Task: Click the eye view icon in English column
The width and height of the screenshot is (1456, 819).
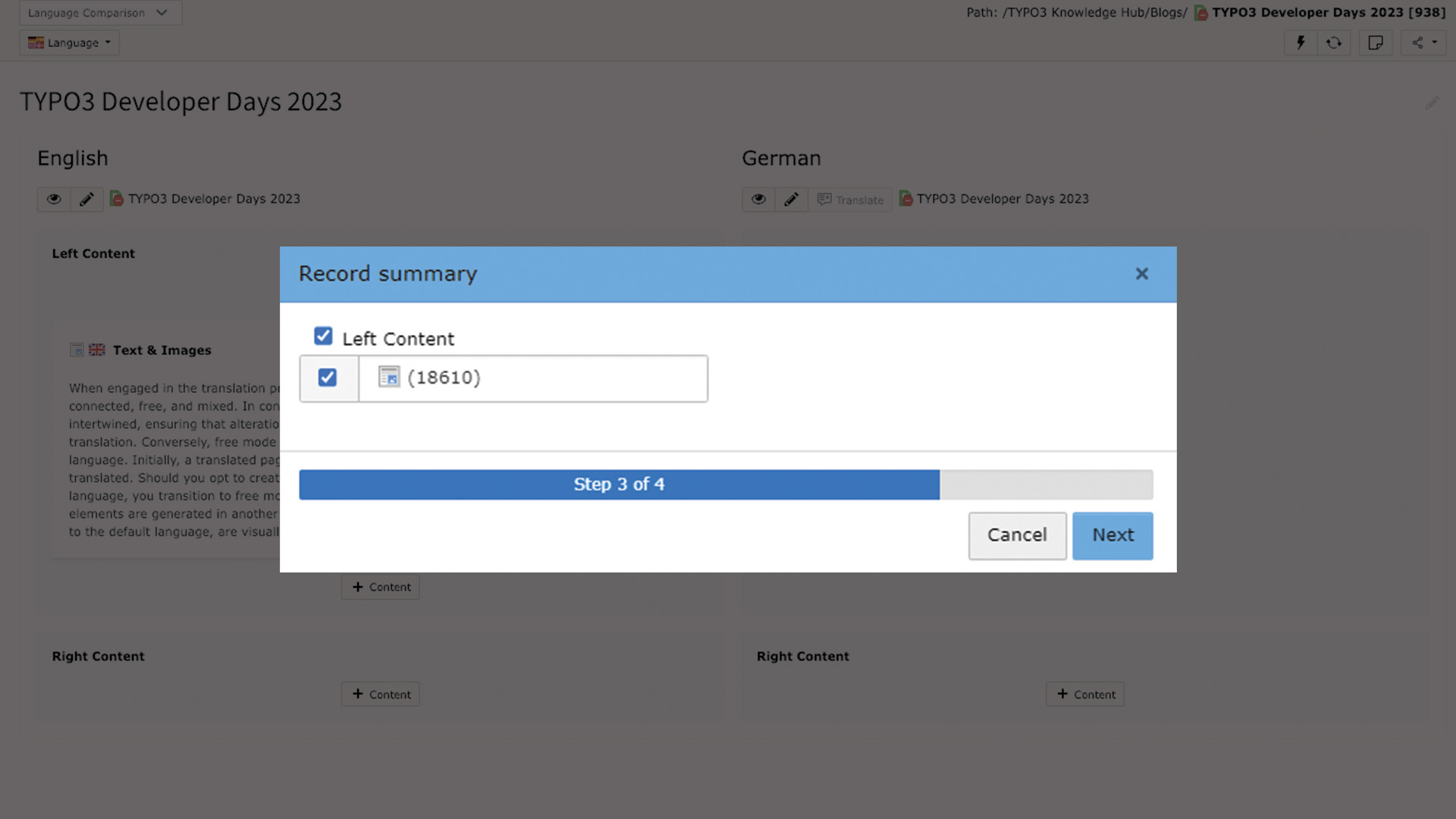Action: (x=54, y=199)
